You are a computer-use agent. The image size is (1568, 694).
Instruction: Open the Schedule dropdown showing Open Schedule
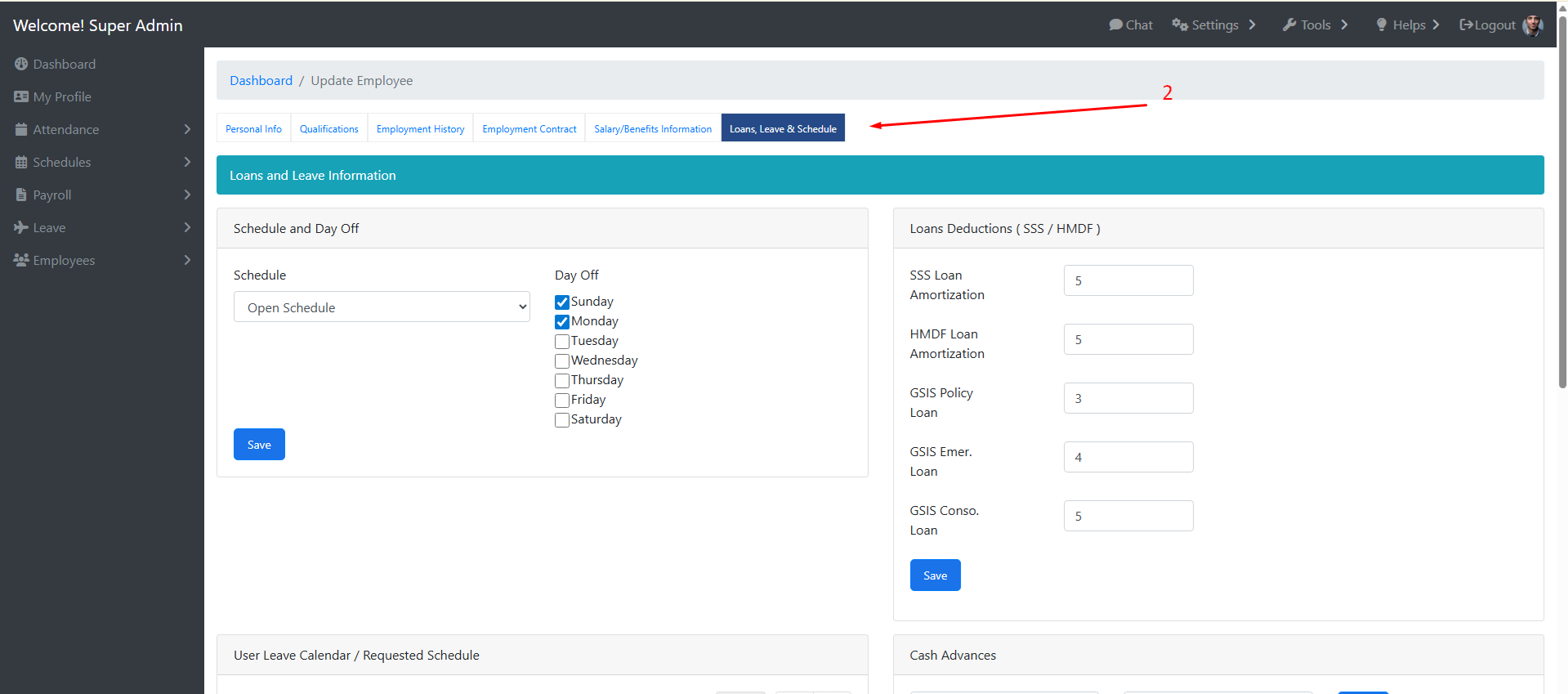[x=382, y=307]
